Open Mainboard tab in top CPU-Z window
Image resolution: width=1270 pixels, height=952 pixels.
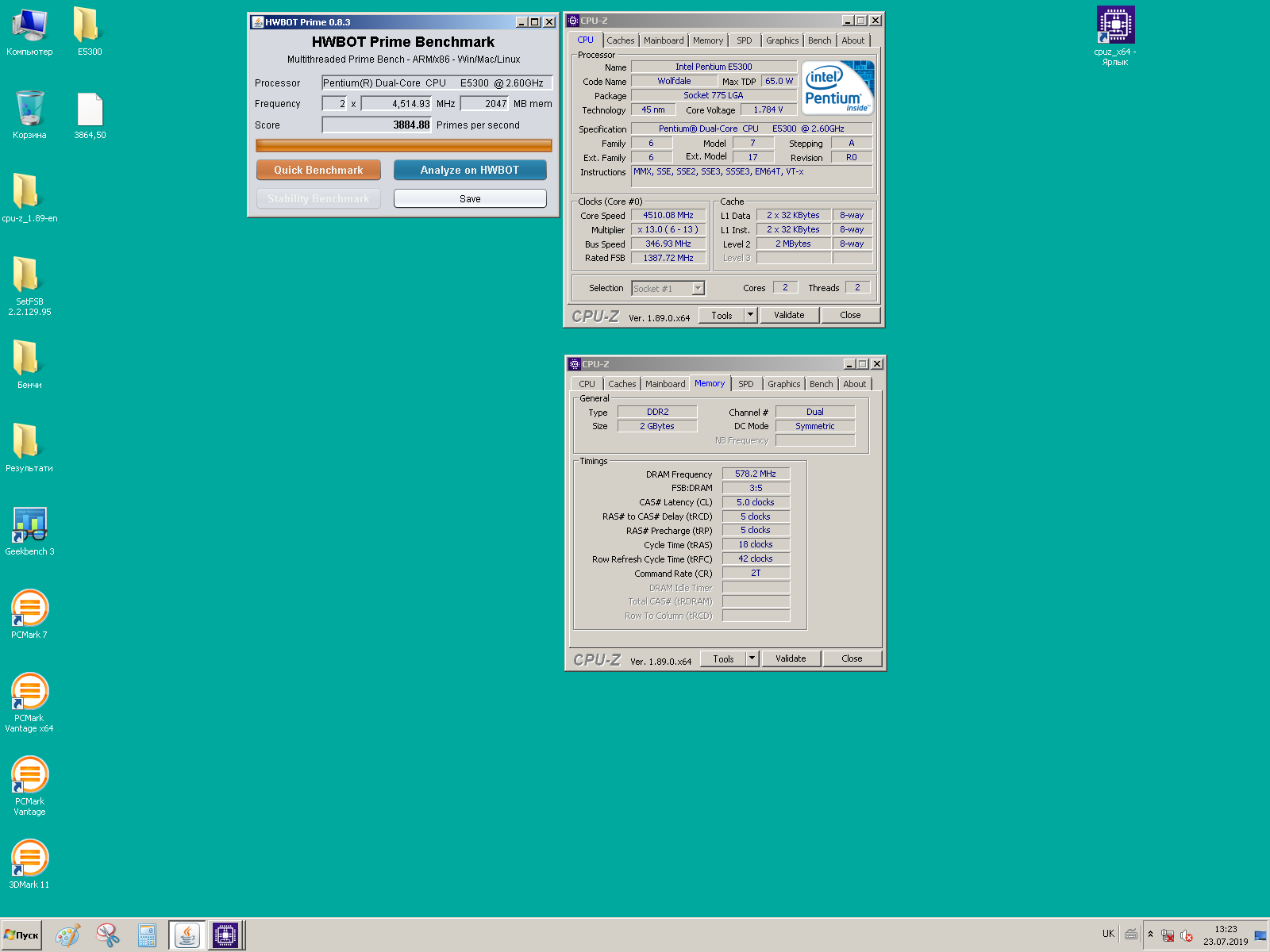pyautogui.click(x=664, y=40)
